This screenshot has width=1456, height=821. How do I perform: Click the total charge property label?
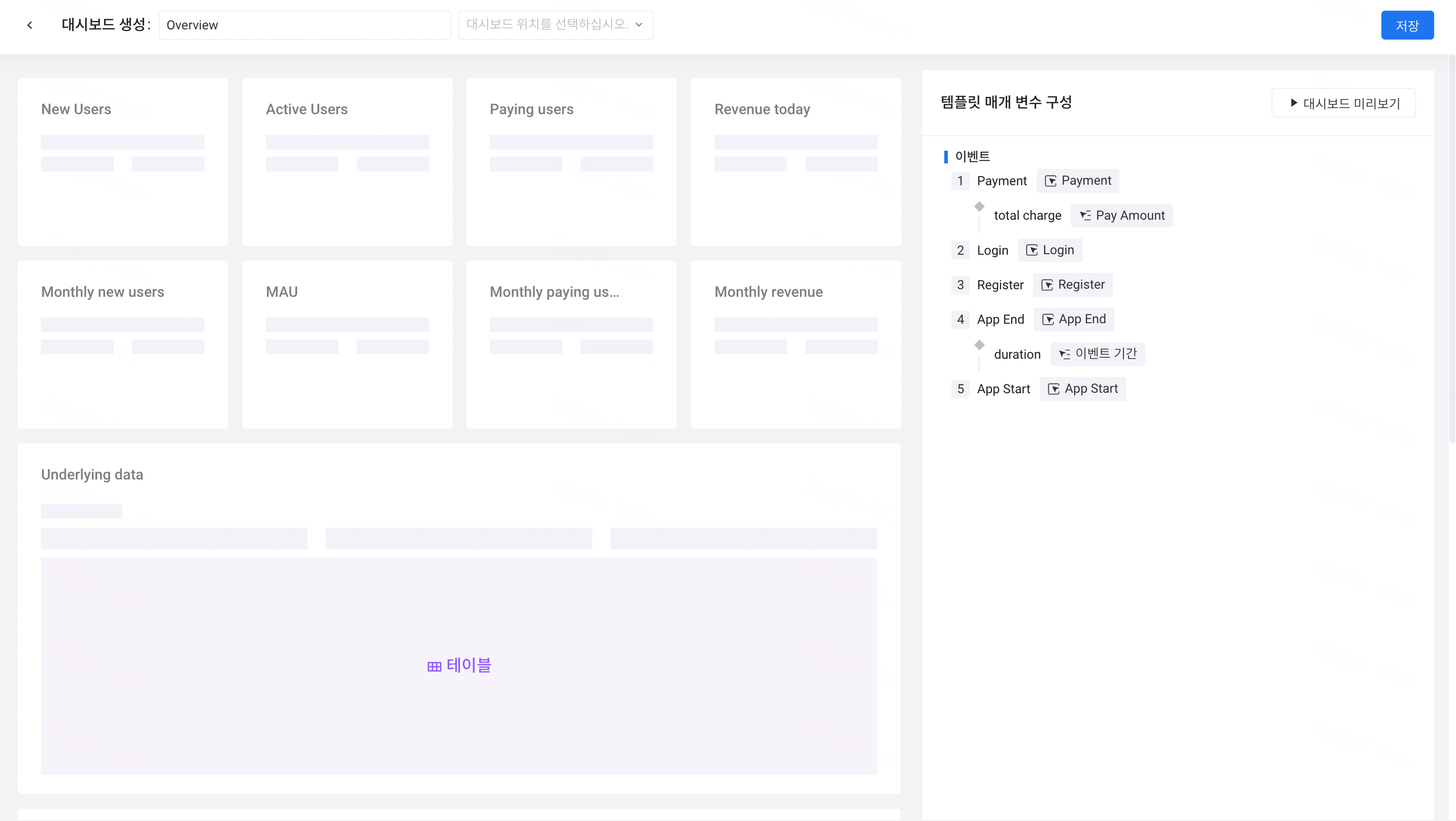[x=1028, y=215]
